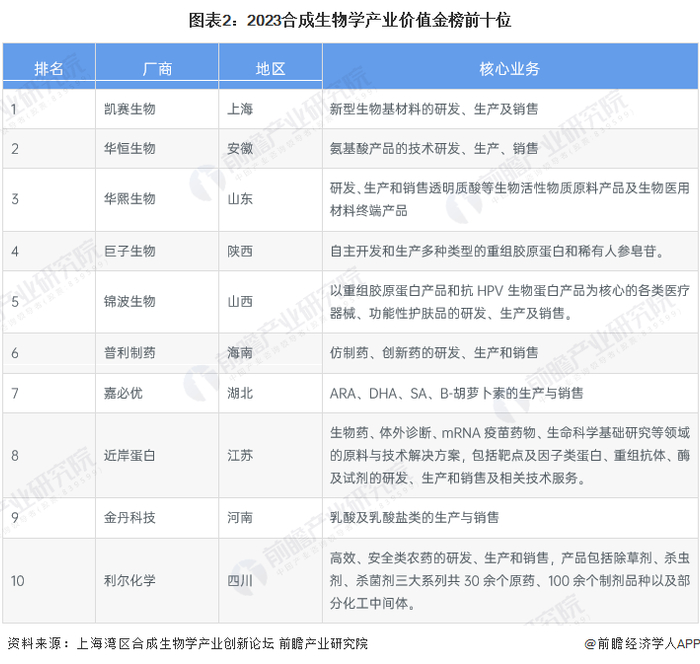The height and width of the screenshot is (664, 700).
Task: Click the text '材料终端产品'
Action: tap(369, 210)
